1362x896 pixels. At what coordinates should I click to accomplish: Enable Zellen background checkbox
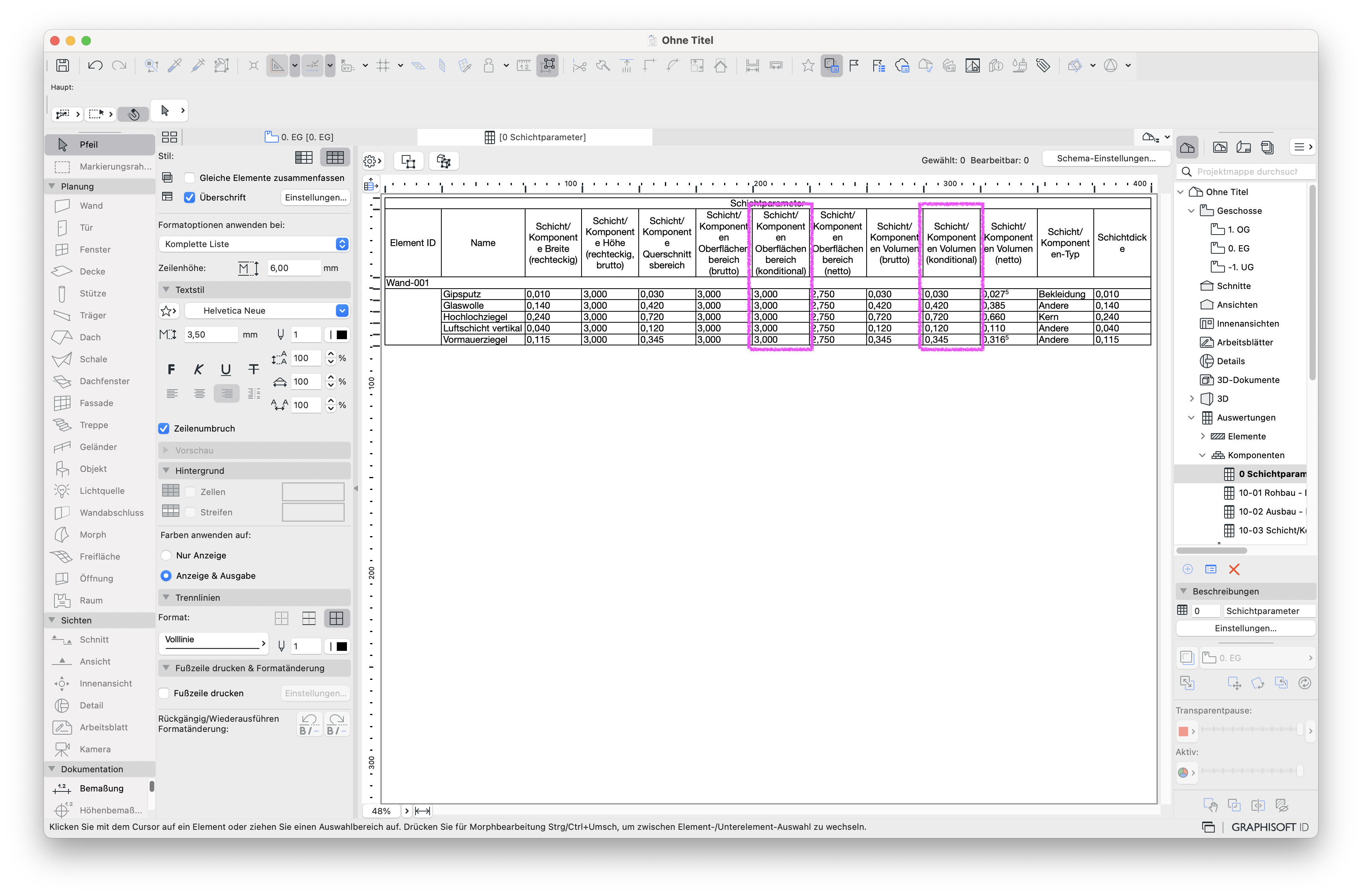pyautogui.click(x=191, y=491)
